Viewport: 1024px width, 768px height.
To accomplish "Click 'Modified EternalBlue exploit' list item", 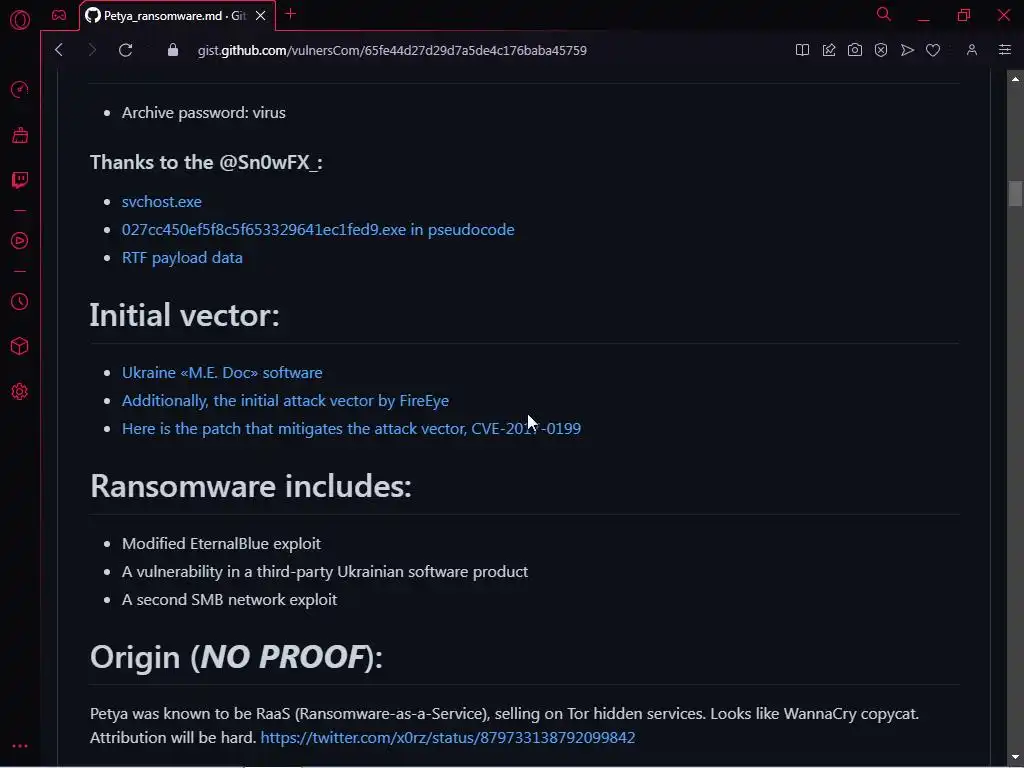I will click(x=221, y=543).
